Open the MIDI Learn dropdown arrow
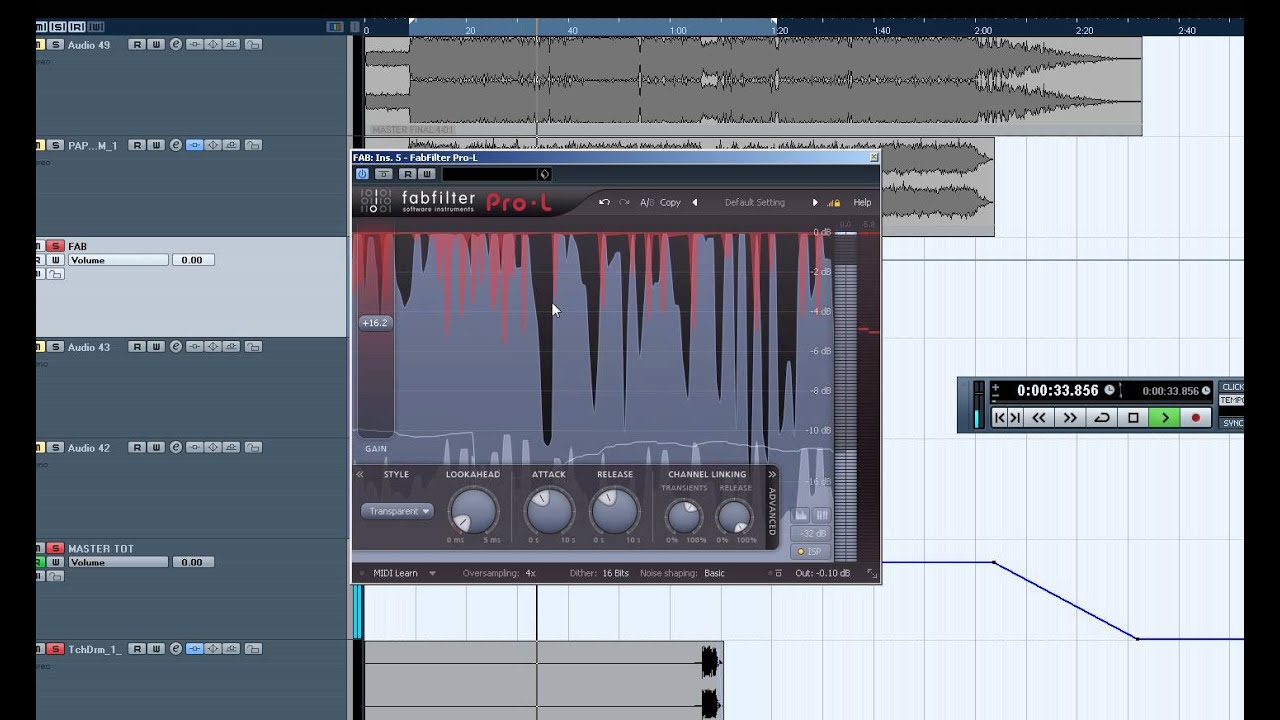This screenshot has height=720, width=1280. [x=432, y=573]
